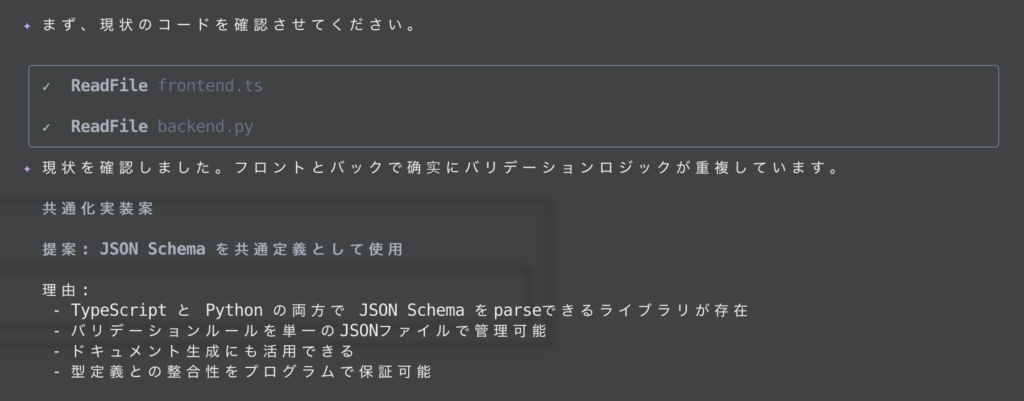Click the ReadFile label for frontend.ts
Image resolution: width=1024 pixels, height=401 pixels.
[110, 86]
